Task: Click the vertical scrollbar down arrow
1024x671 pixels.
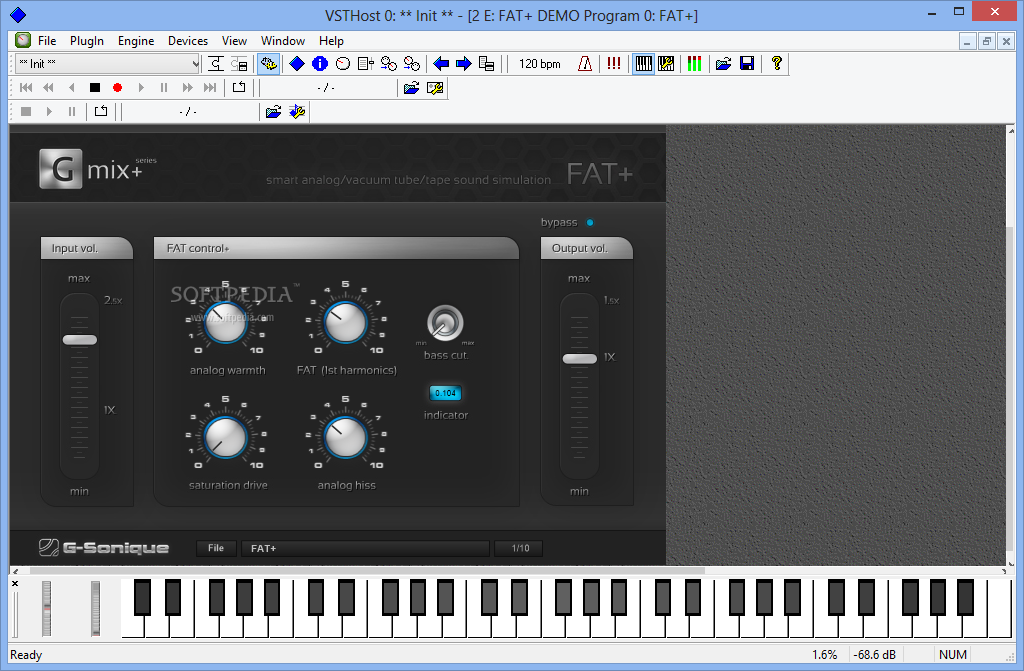Action: click(x=1010, y=563)
